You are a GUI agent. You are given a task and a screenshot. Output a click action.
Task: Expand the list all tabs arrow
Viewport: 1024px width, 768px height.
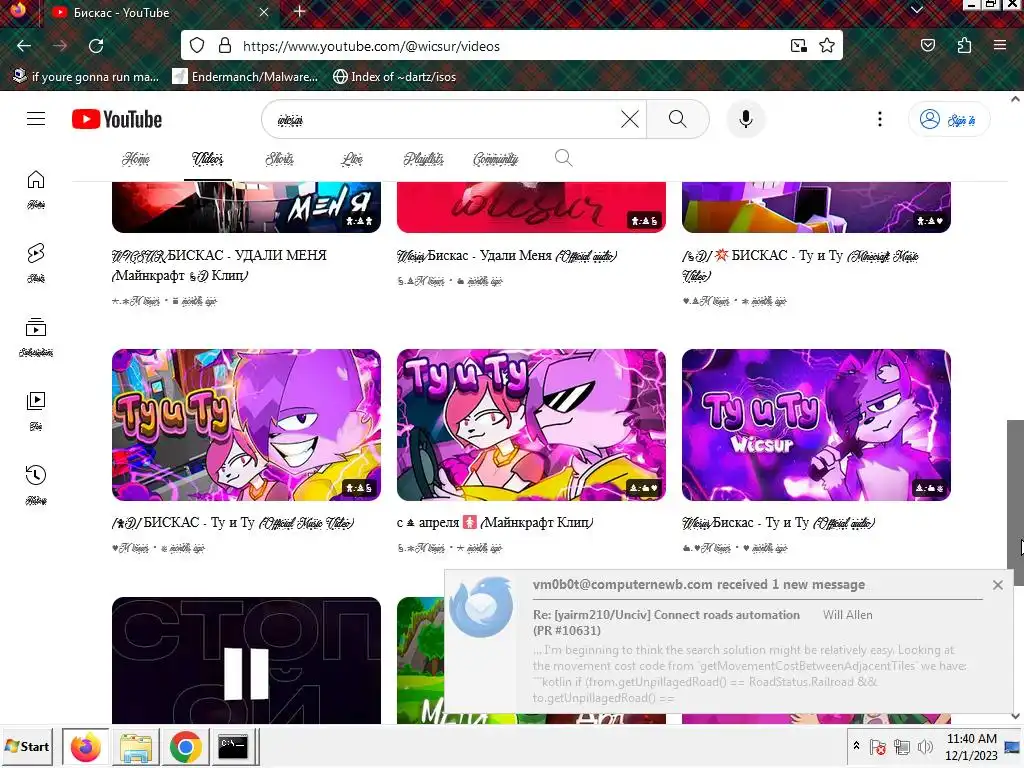pyautogui.click(x=917, y=10)
